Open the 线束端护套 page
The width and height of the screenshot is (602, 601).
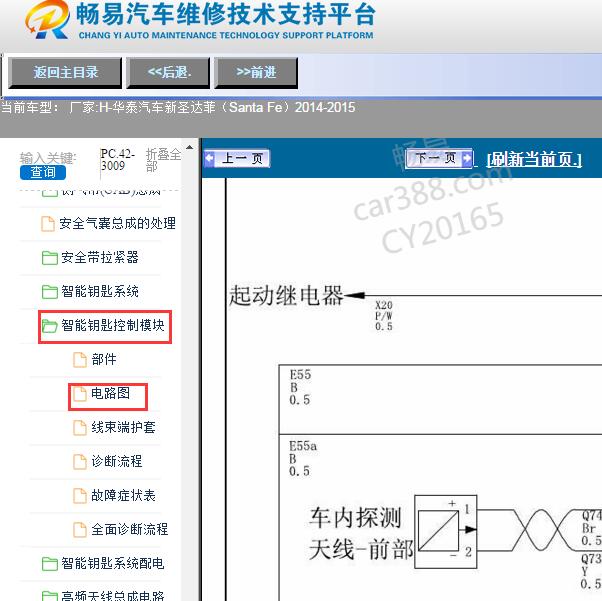coord(123,427)
